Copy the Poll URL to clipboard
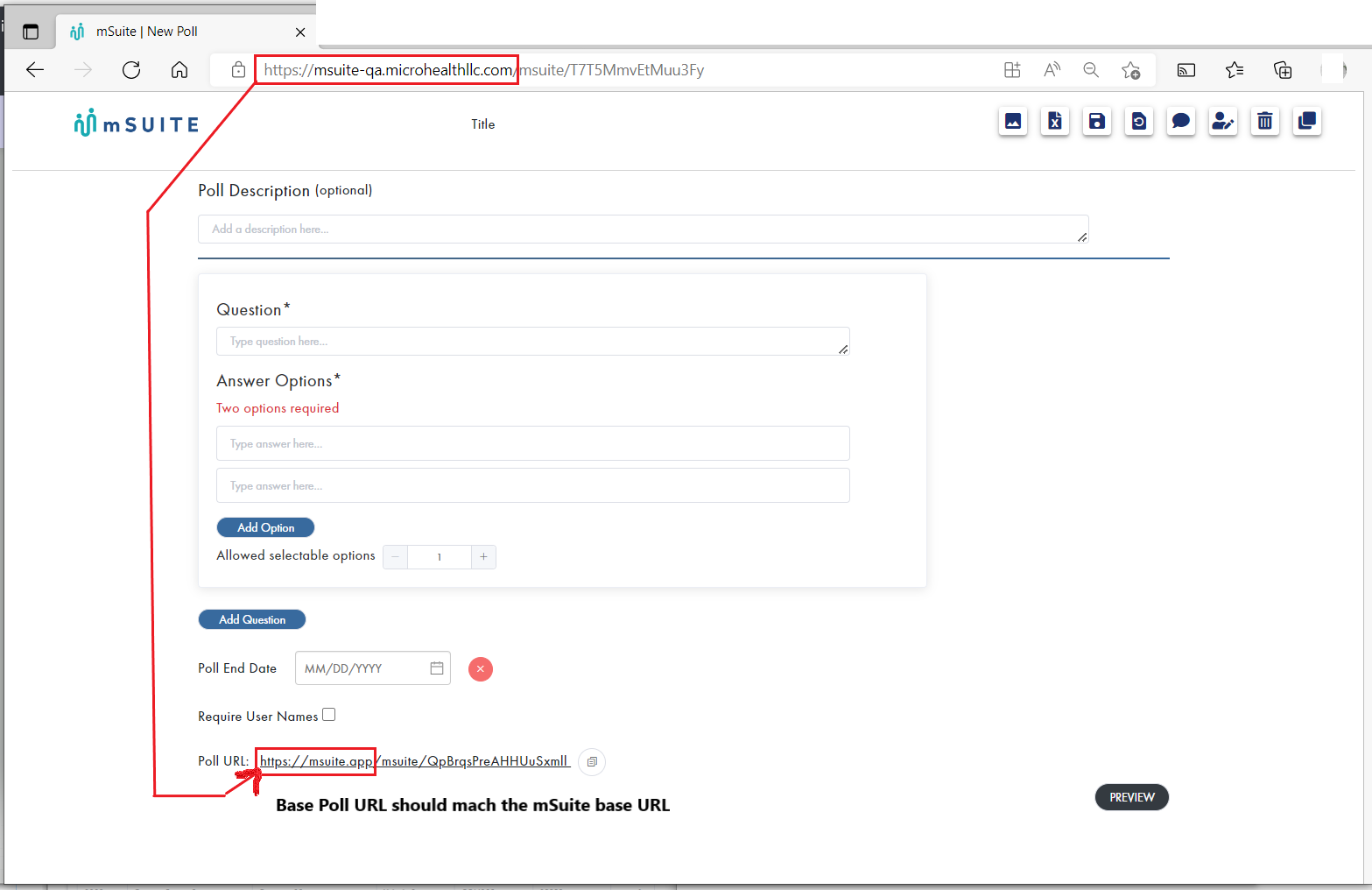The width and height of the screenshot is (1372, 890). [592, 762]
